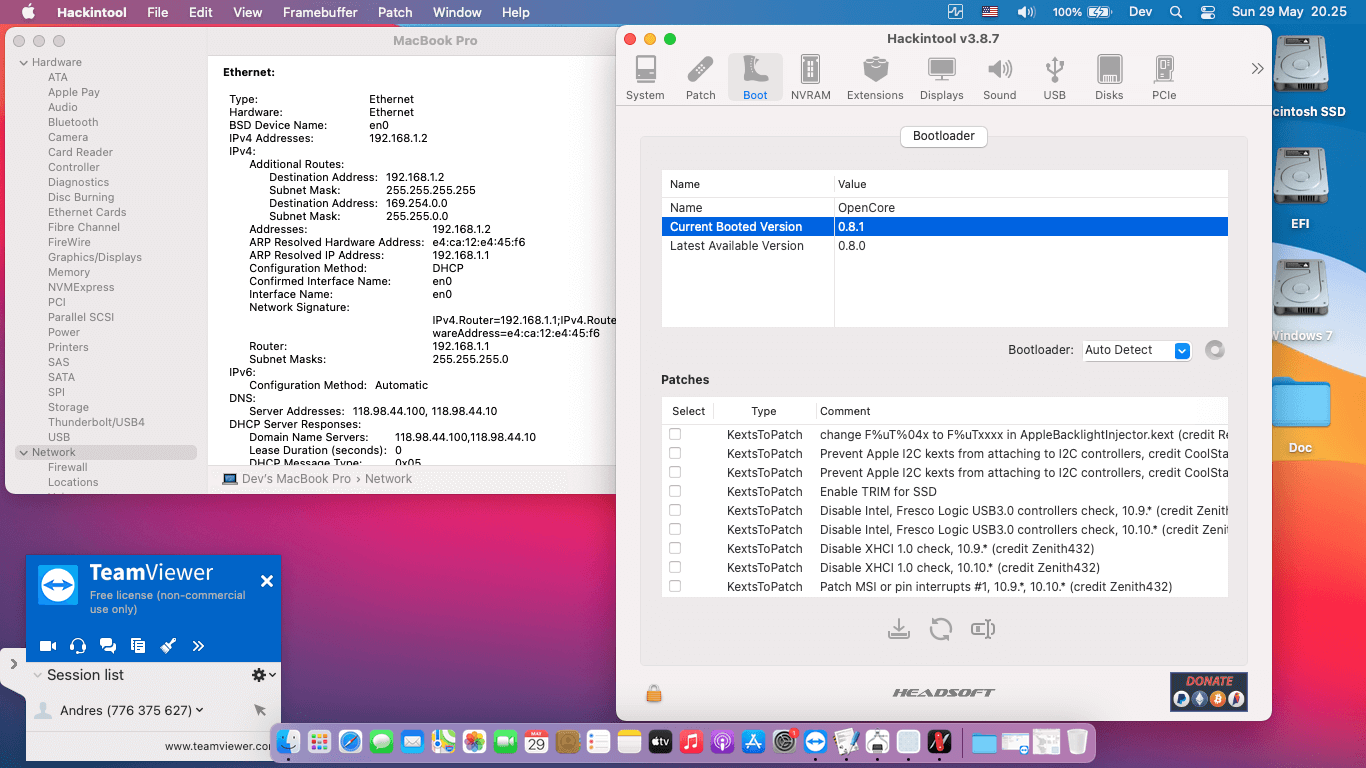Open the TeamViewer chat bubbles icon
Viewport: 1366px width, 768px height.
[x=108, y=646]
